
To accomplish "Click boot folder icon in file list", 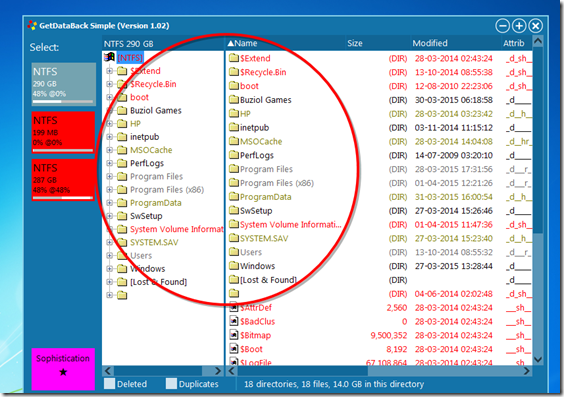I will point(234,86).
